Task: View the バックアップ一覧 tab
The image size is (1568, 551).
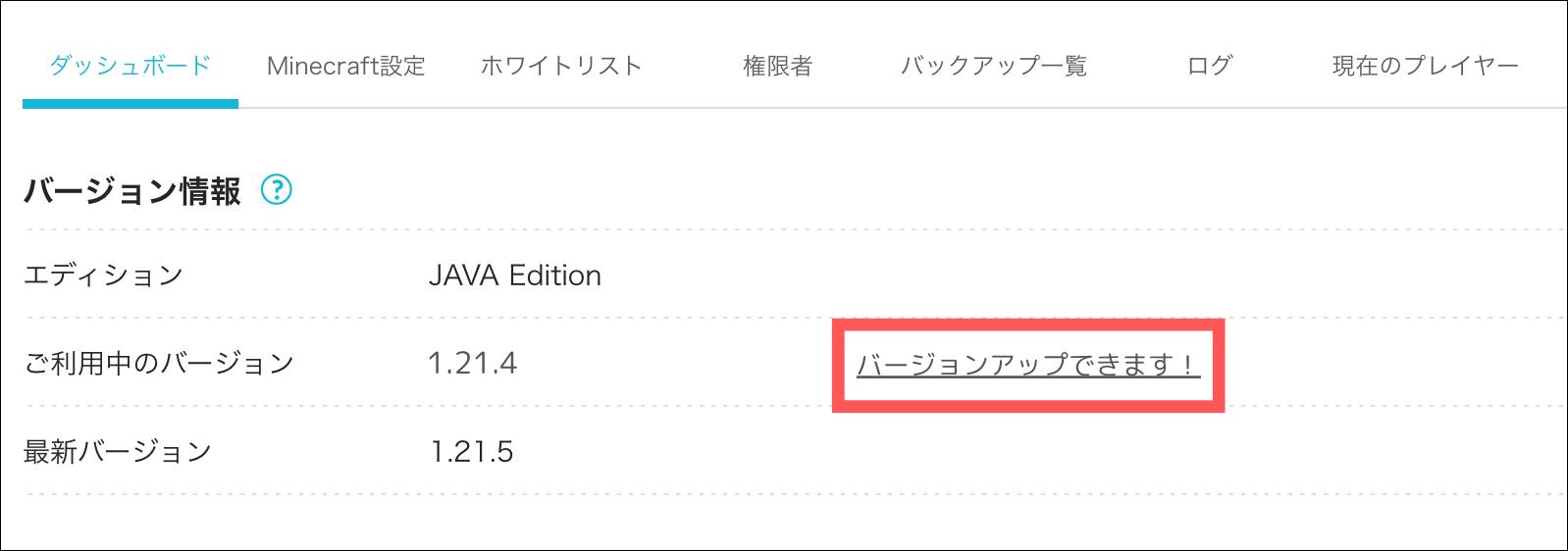Action: (x=994, y=66)
